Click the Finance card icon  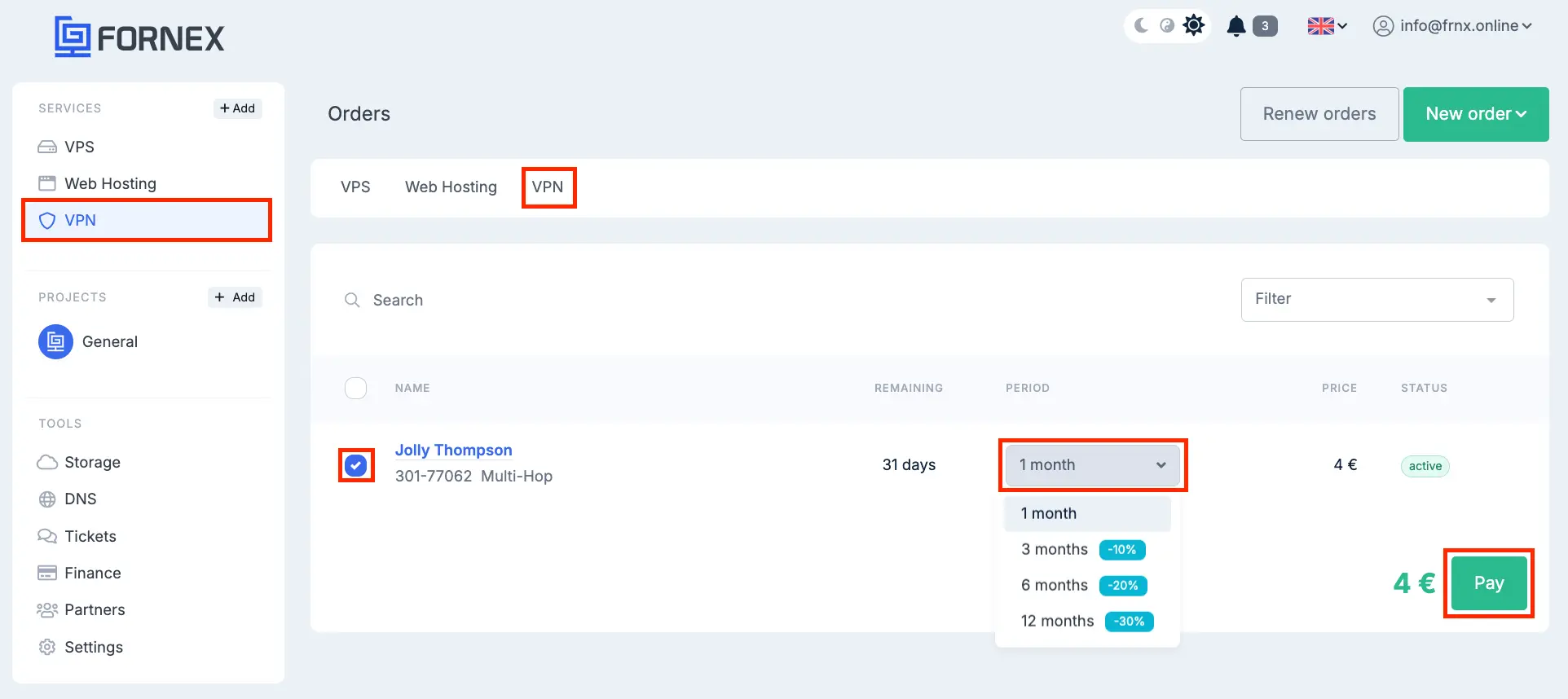pos(47,573)
